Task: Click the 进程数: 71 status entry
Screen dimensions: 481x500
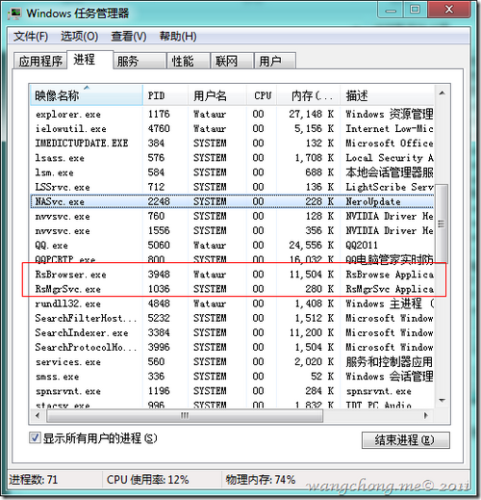Action: click(33, 480)
